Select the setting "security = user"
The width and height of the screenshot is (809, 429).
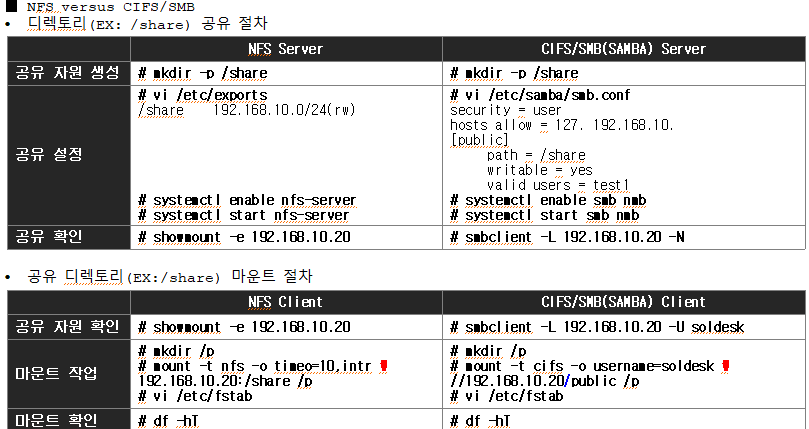(x=506, y=110)
